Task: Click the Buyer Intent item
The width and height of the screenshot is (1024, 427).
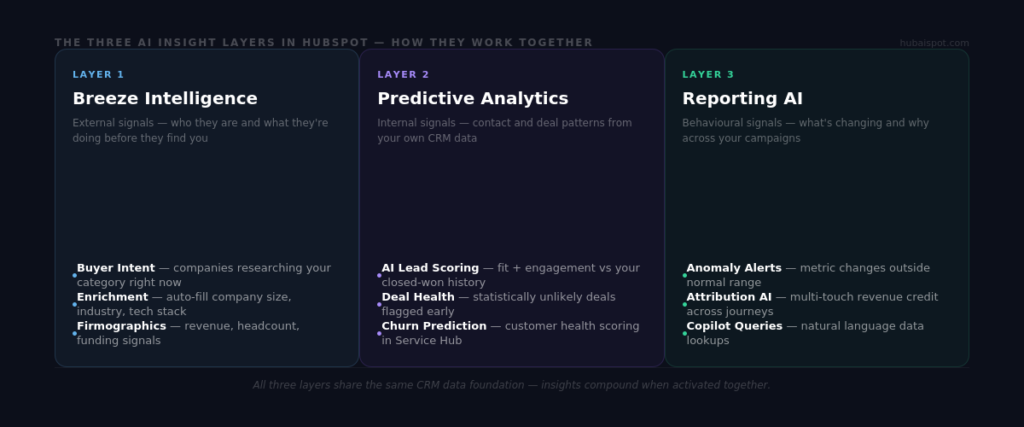Action: click(203, 275)
